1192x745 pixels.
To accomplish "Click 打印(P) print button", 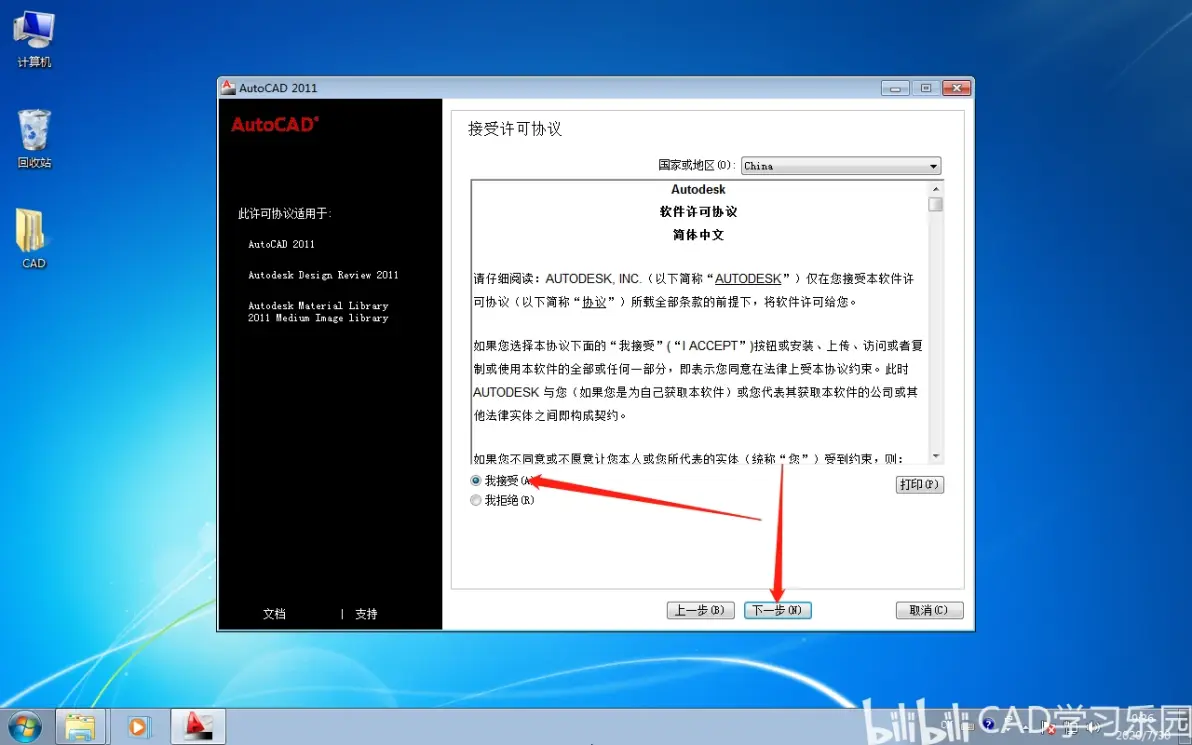I will pos(920,485).
